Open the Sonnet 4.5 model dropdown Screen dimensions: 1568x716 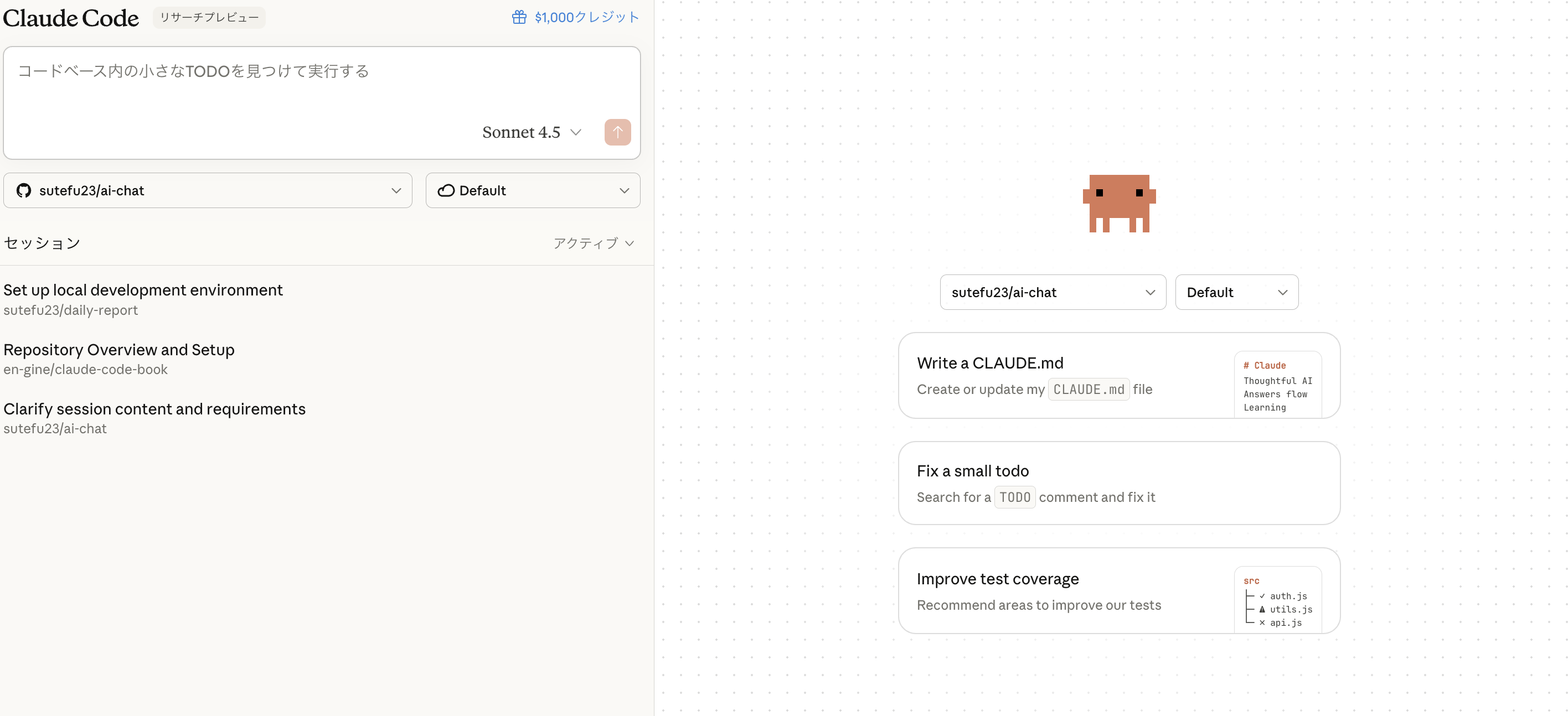tap(532, 132)
